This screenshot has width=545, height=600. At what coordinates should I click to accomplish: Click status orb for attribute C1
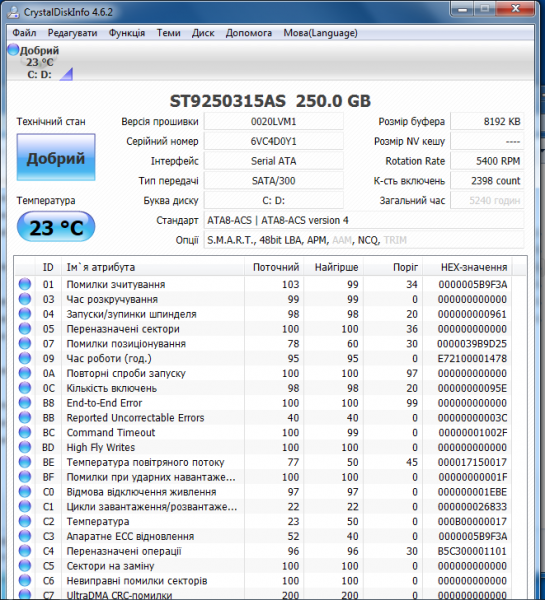25,506
